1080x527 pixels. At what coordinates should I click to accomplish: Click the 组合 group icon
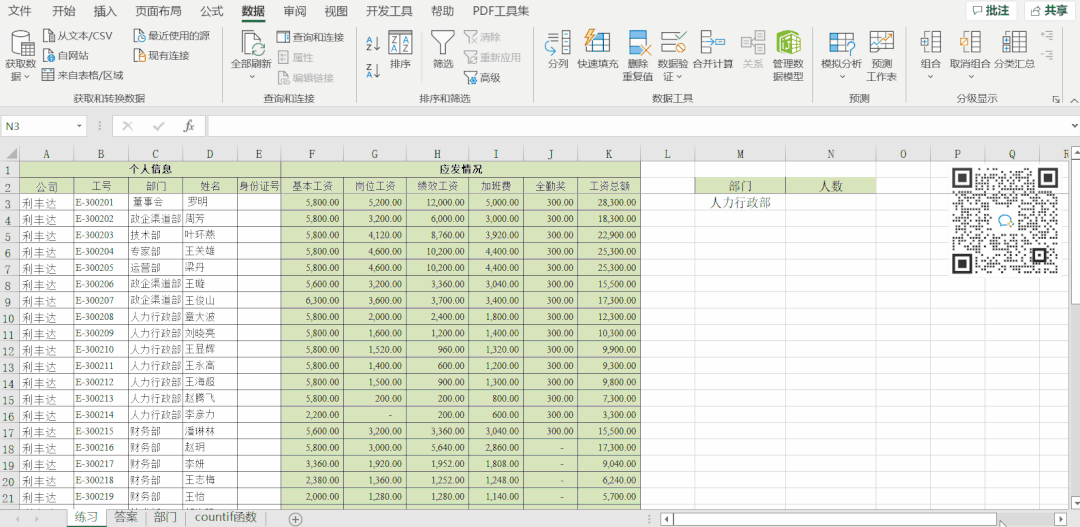click(931, 43)
